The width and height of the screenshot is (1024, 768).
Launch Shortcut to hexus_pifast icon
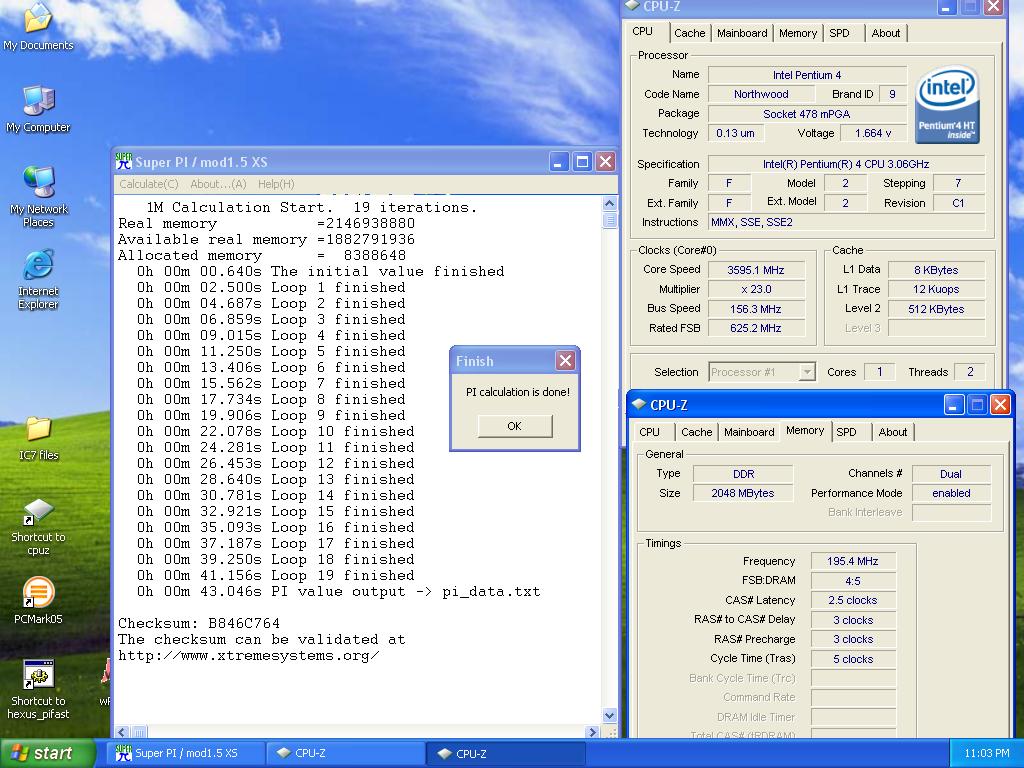coord(38,690)
